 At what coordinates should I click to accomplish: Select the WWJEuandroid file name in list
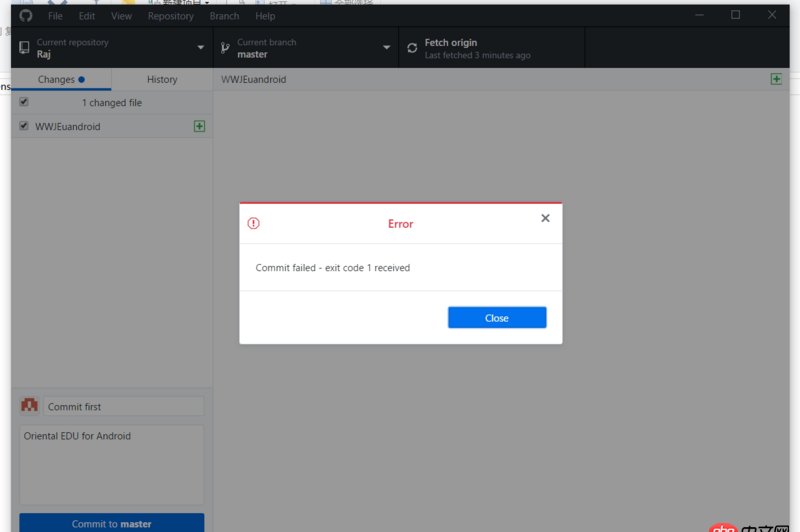tap(68, 126)
